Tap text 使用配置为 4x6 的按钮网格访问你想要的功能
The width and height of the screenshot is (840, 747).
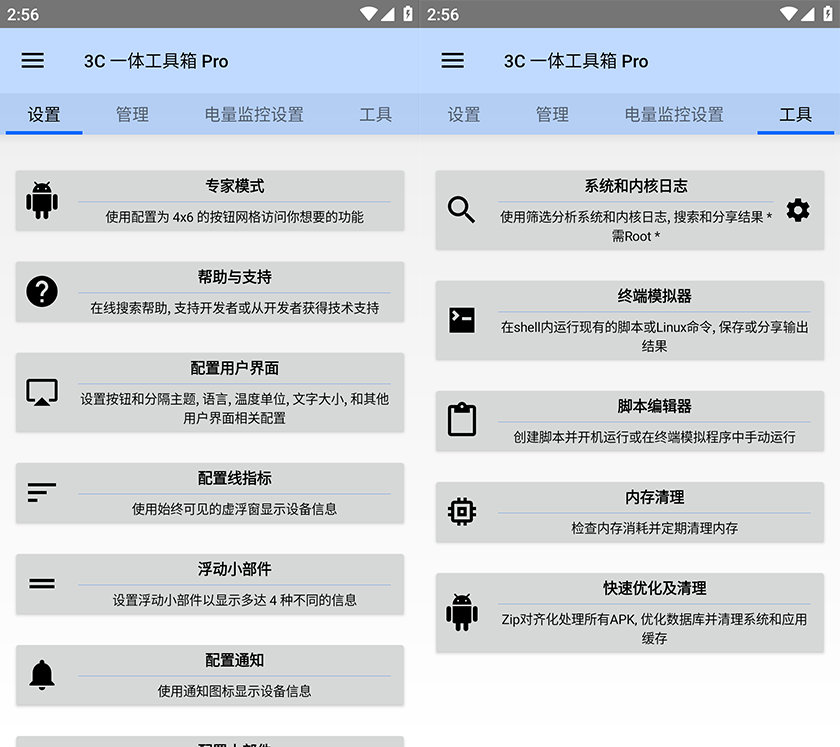click(x=235, y=216)
